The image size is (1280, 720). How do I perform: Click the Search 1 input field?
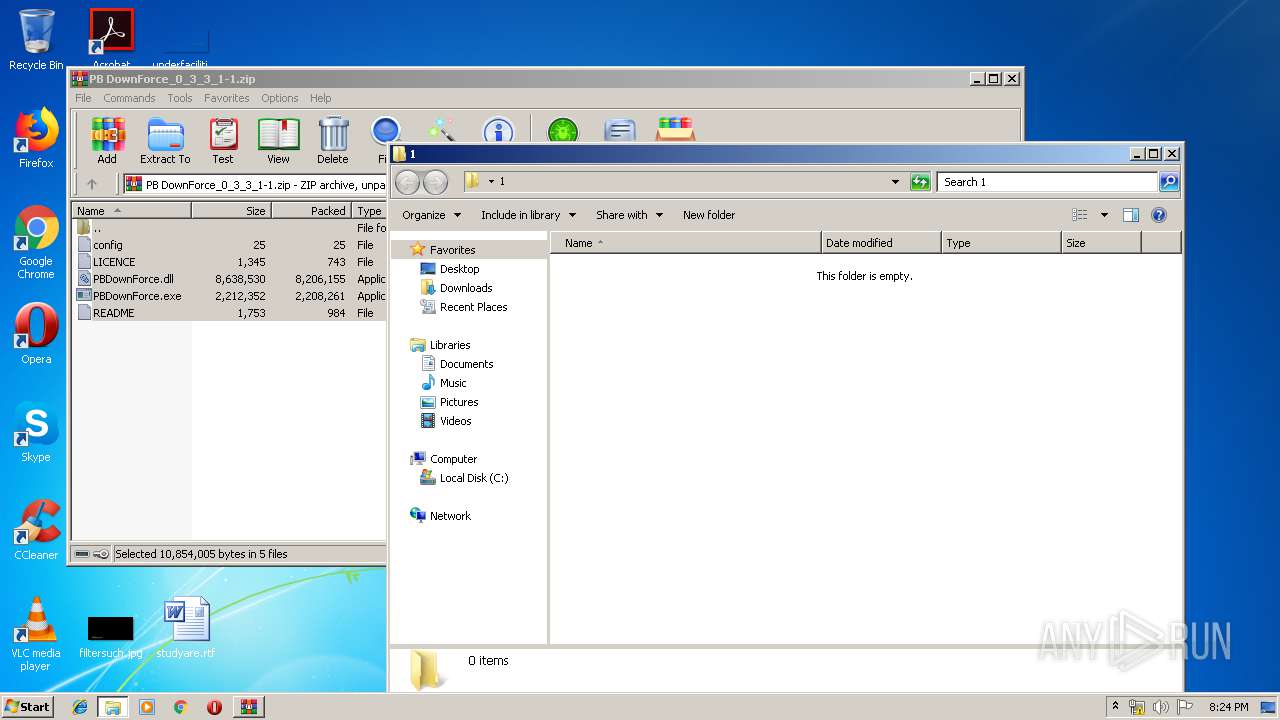(1047, 182)
